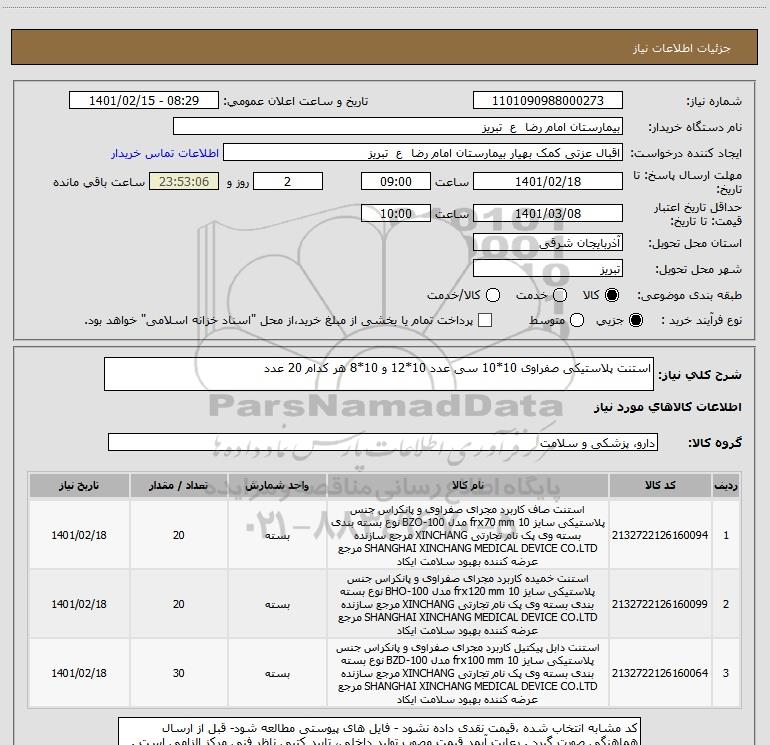Select the کالا/خدمت radio button
The image size is (770, 745).
(x=493, y=295)
